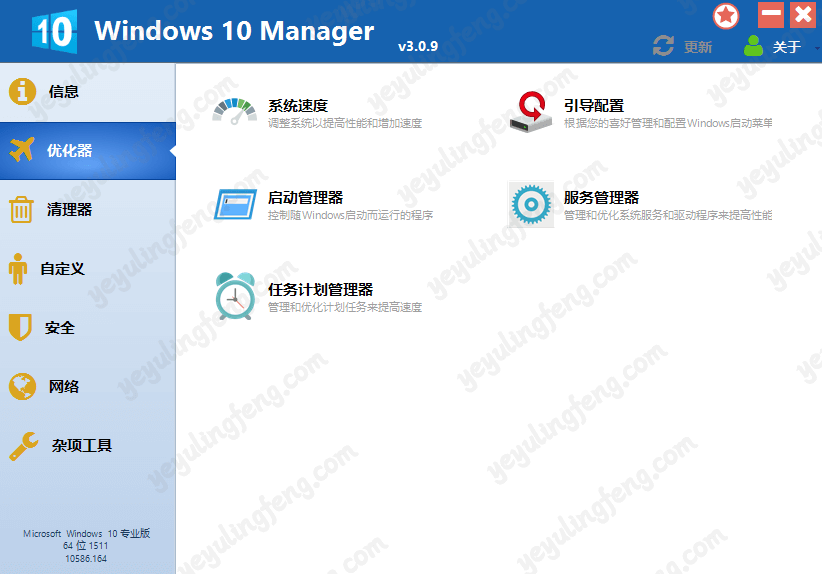Open the 任务计划管理器 title
The width and height of the screenshot is (822, 574).
click(x=320, y=290)
